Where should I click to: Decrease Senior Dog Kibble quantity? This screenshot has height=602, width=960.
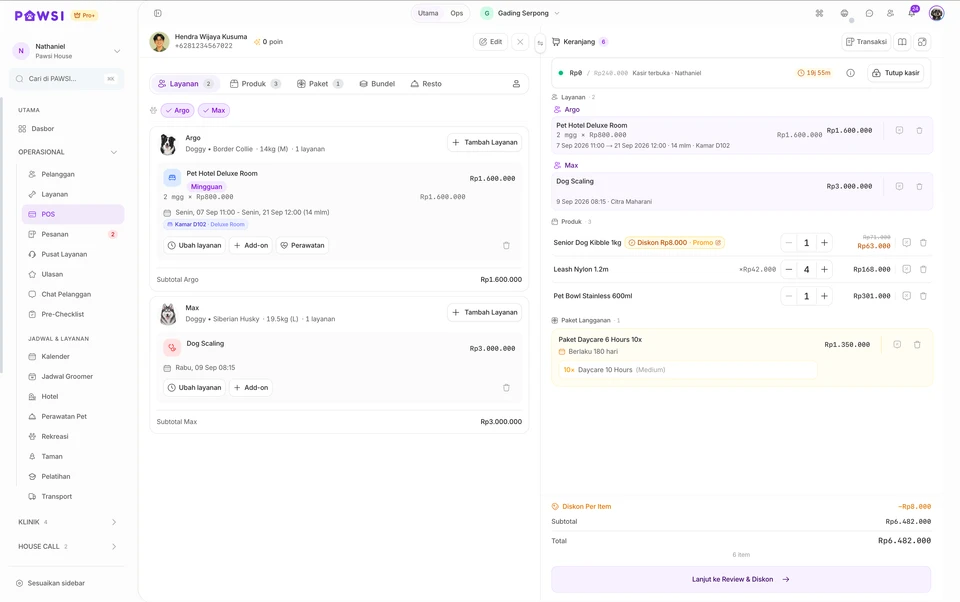coord(789,243)
